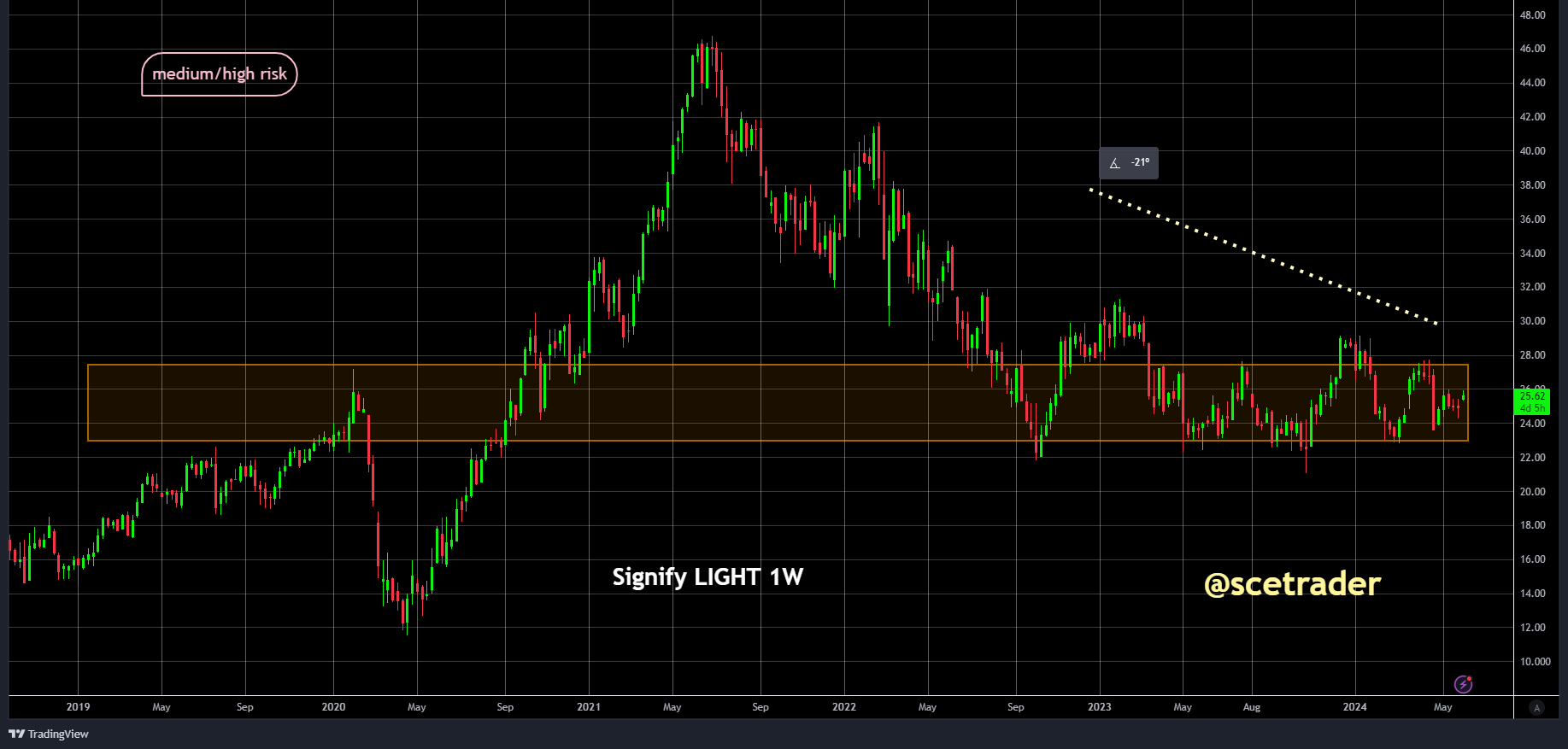The image size is (1568, 749).
Task: Click the 36.00 price axis label
Action: click(x=1532, y=219)
